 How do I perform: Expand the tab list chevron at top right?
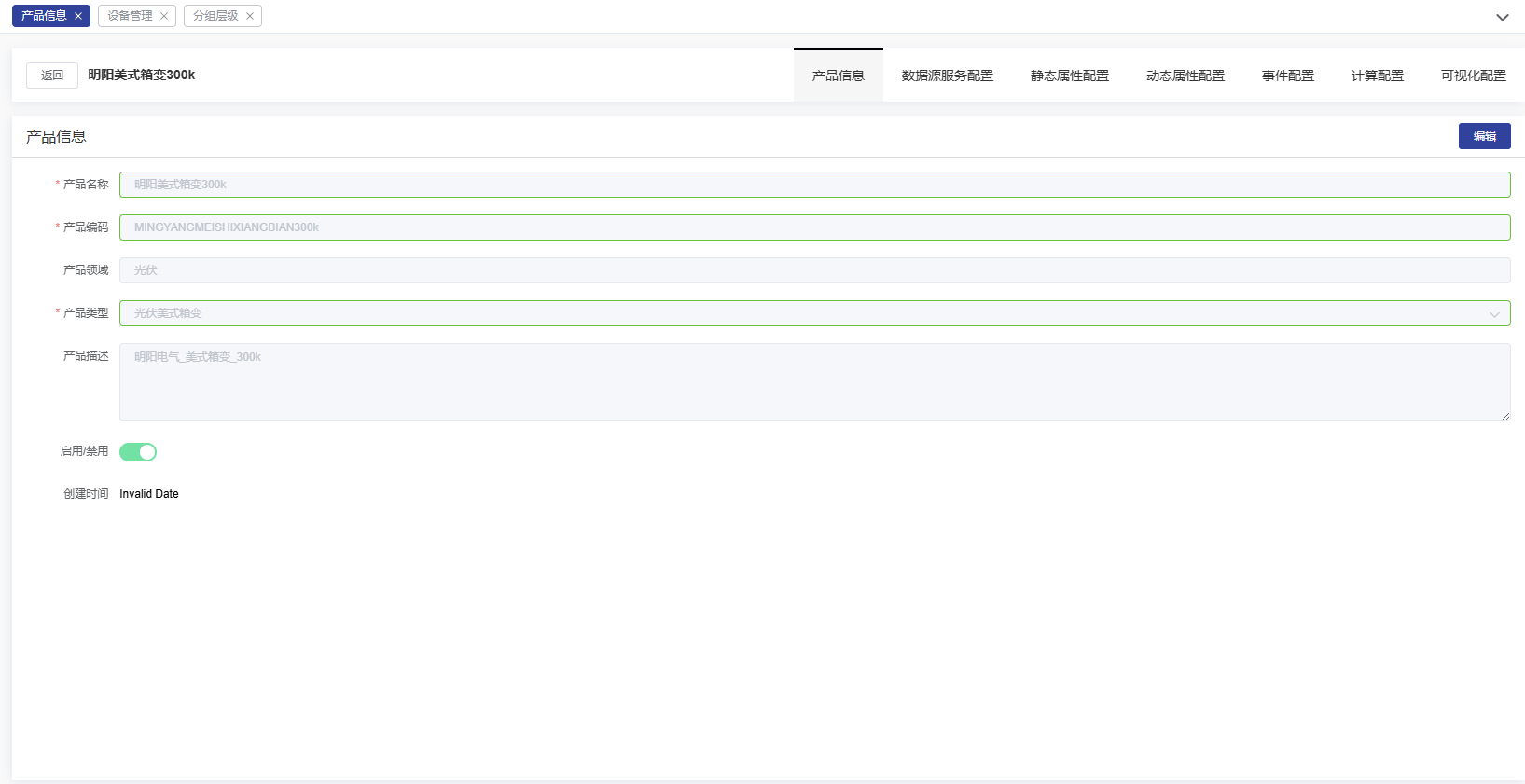[1502, 17]
